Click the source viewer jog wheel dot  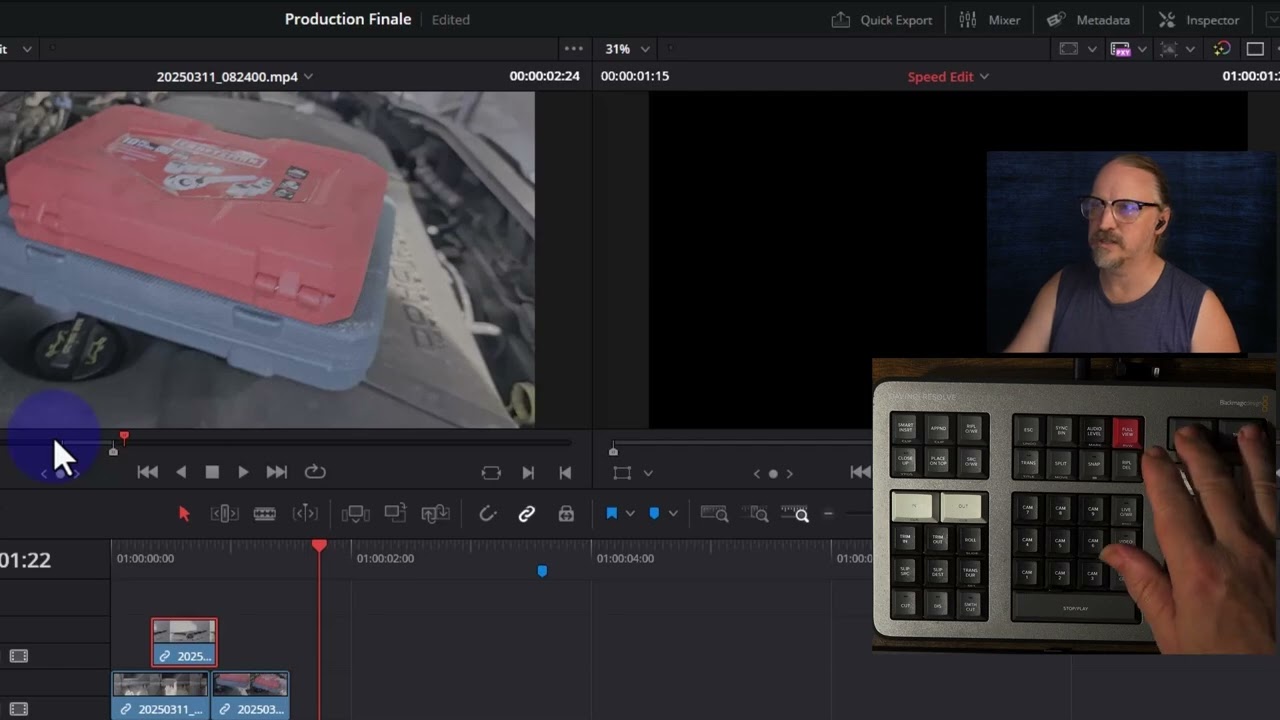60,473
